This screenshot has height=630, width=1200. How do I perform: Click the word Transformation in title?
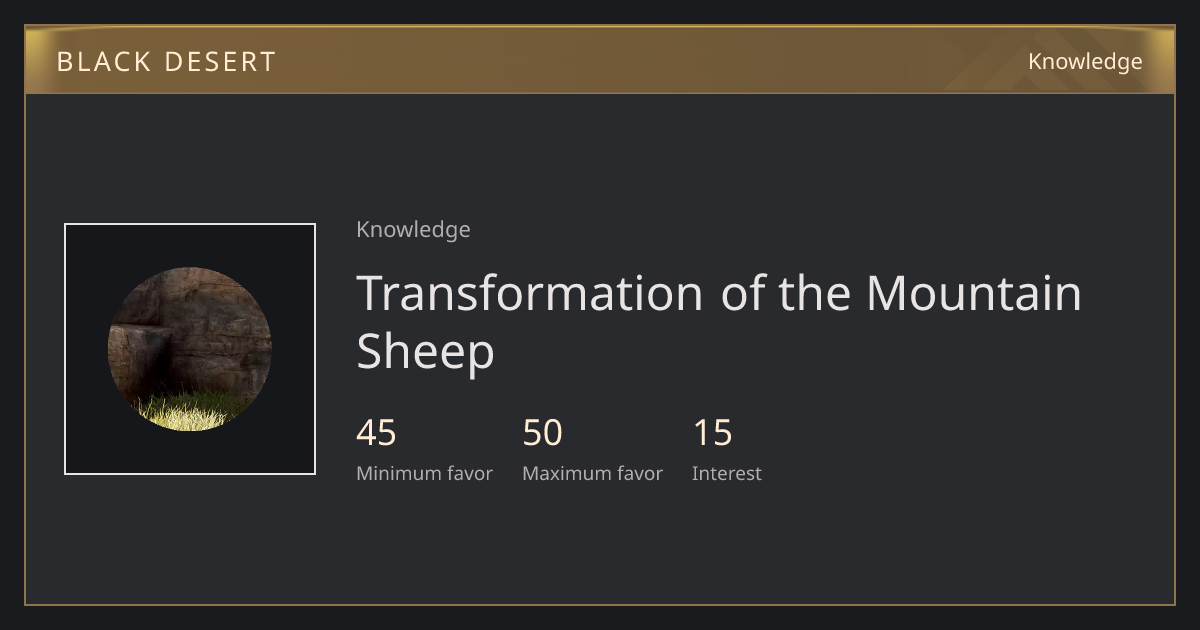pyautogui.click(x=530, y=293)
